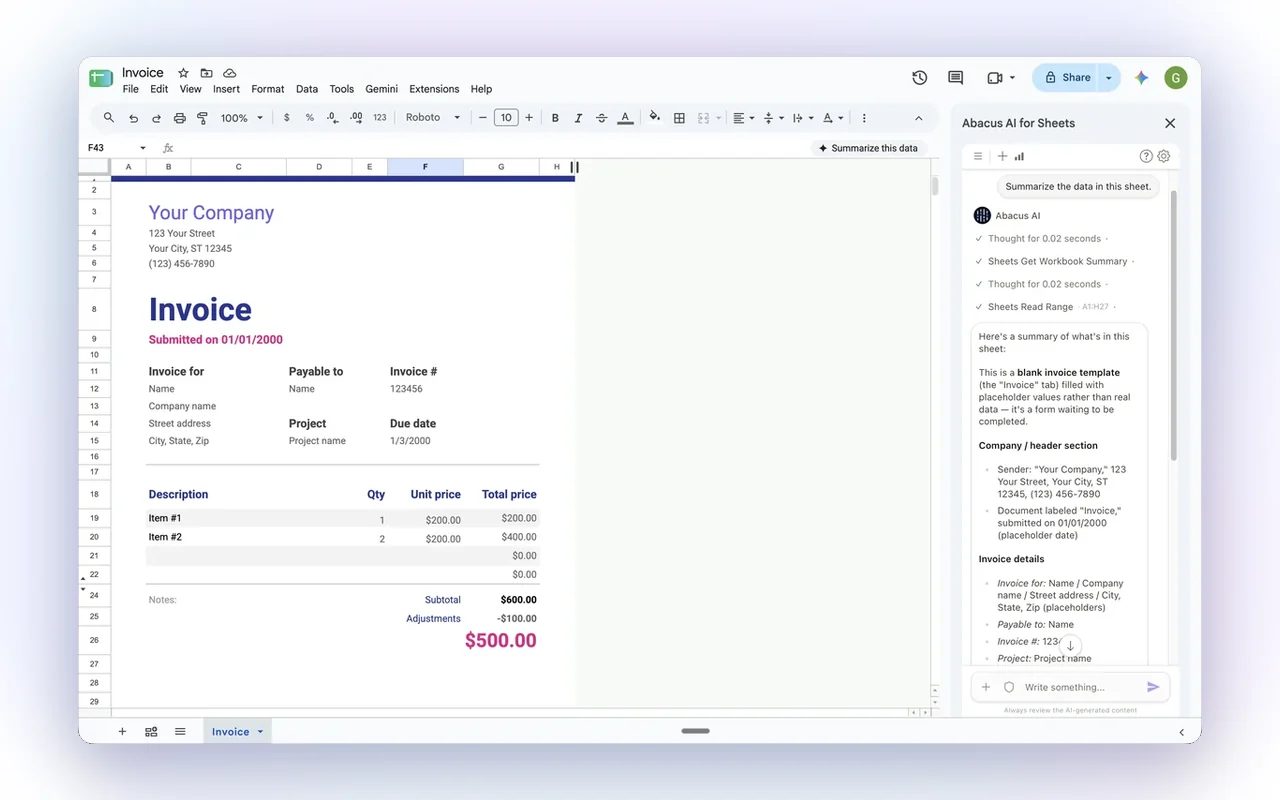Open the Invoice sheet tab dropdown arrow
1280x800 pixels.
261,732
